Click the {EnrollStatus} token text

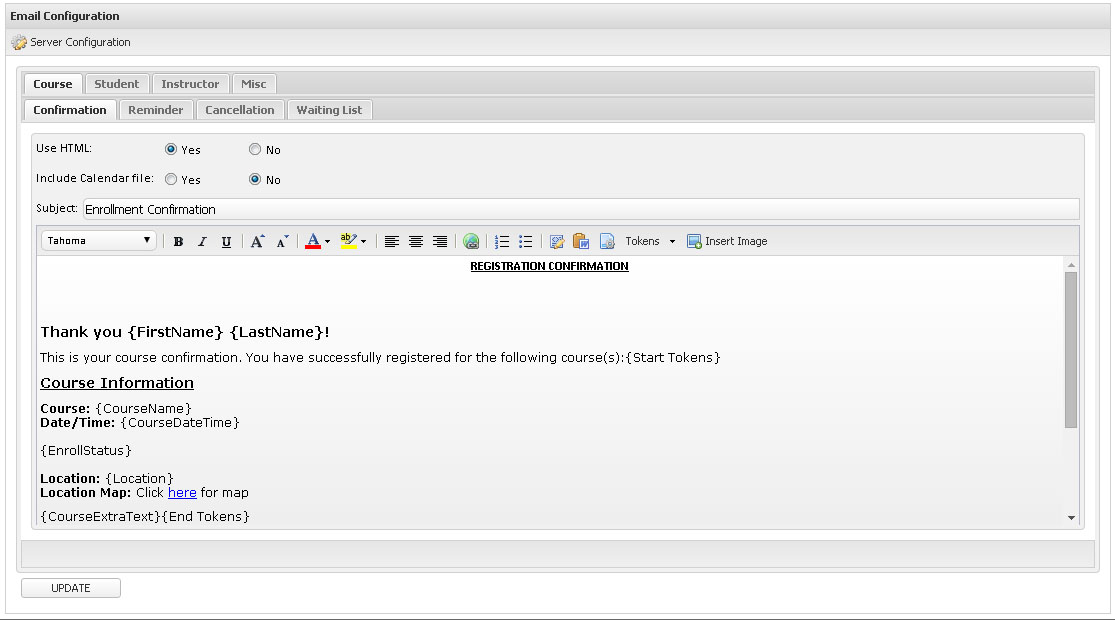click(x=86, y=451)
